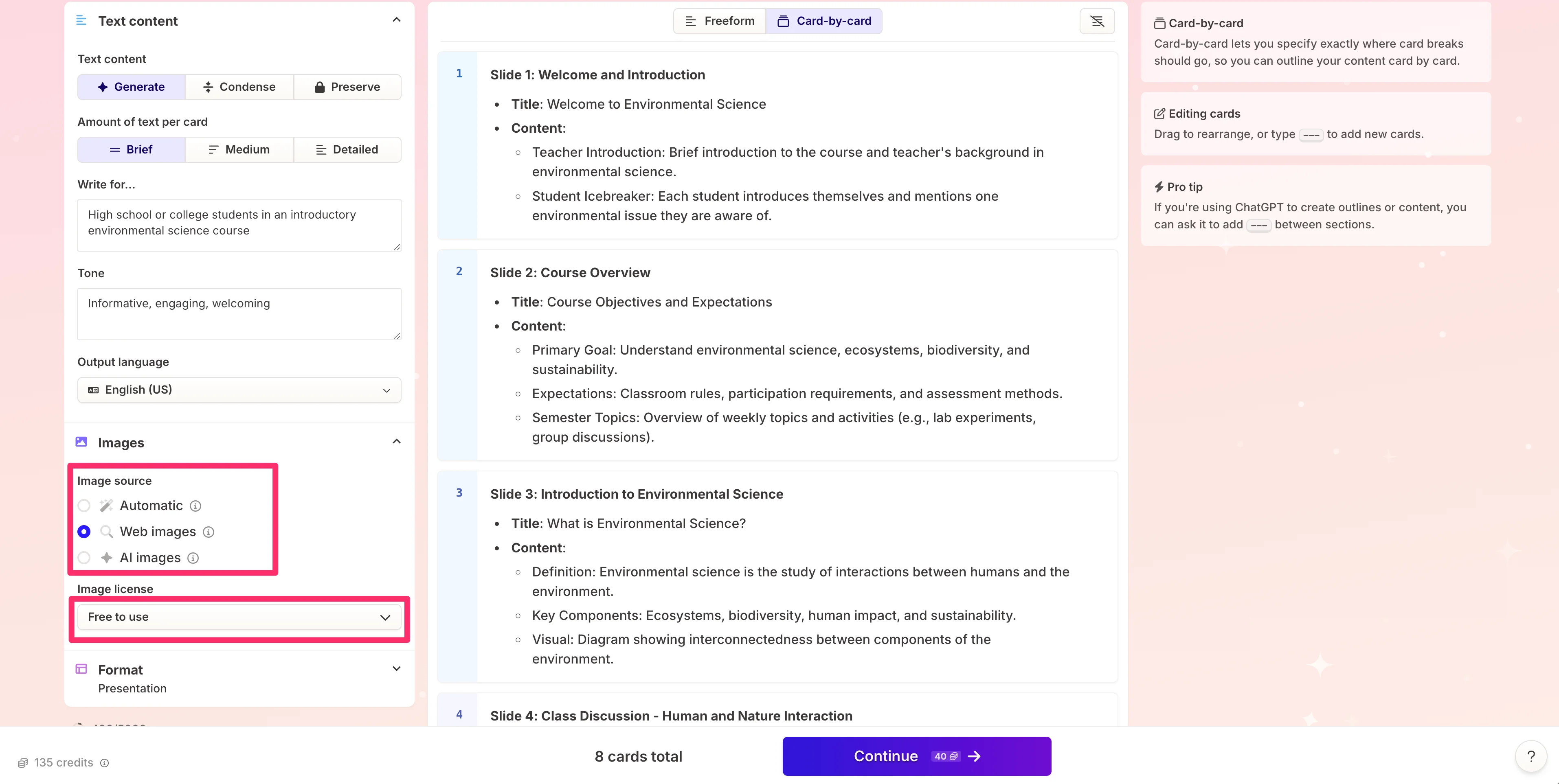Click the Images section icon
The height and width of the screenshot is (784, 1559).
tap(81, 442)
